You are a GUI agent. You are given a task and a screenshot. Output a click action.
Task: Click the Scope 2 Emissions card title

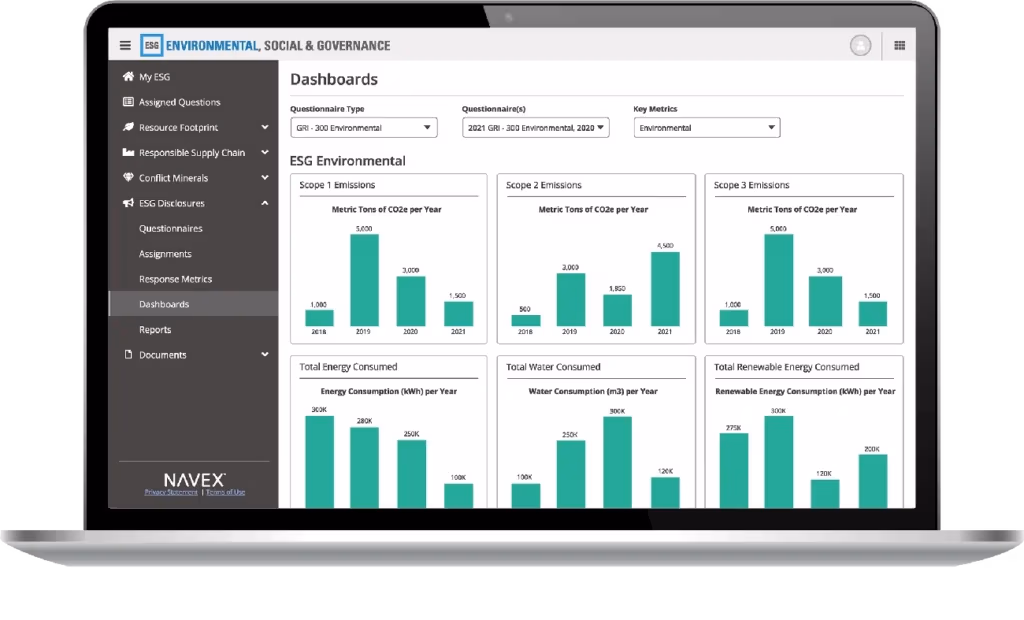[x=543, y=185]
